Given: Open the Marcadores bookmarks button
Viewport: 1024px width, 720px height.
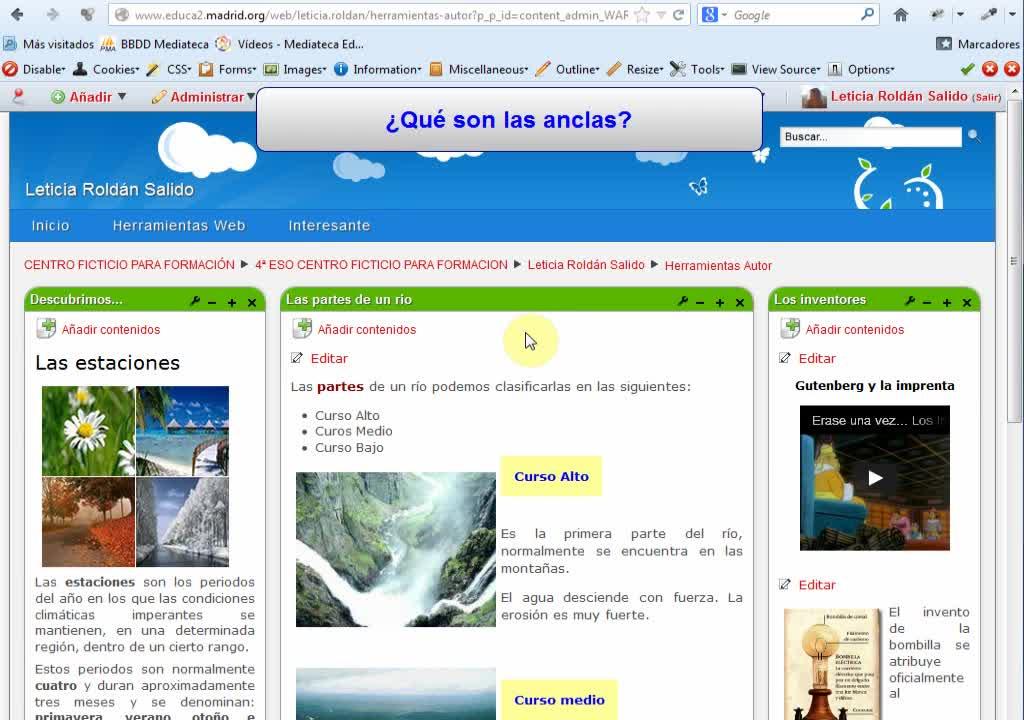Looking at the screenshot, I should coord(978,44).
